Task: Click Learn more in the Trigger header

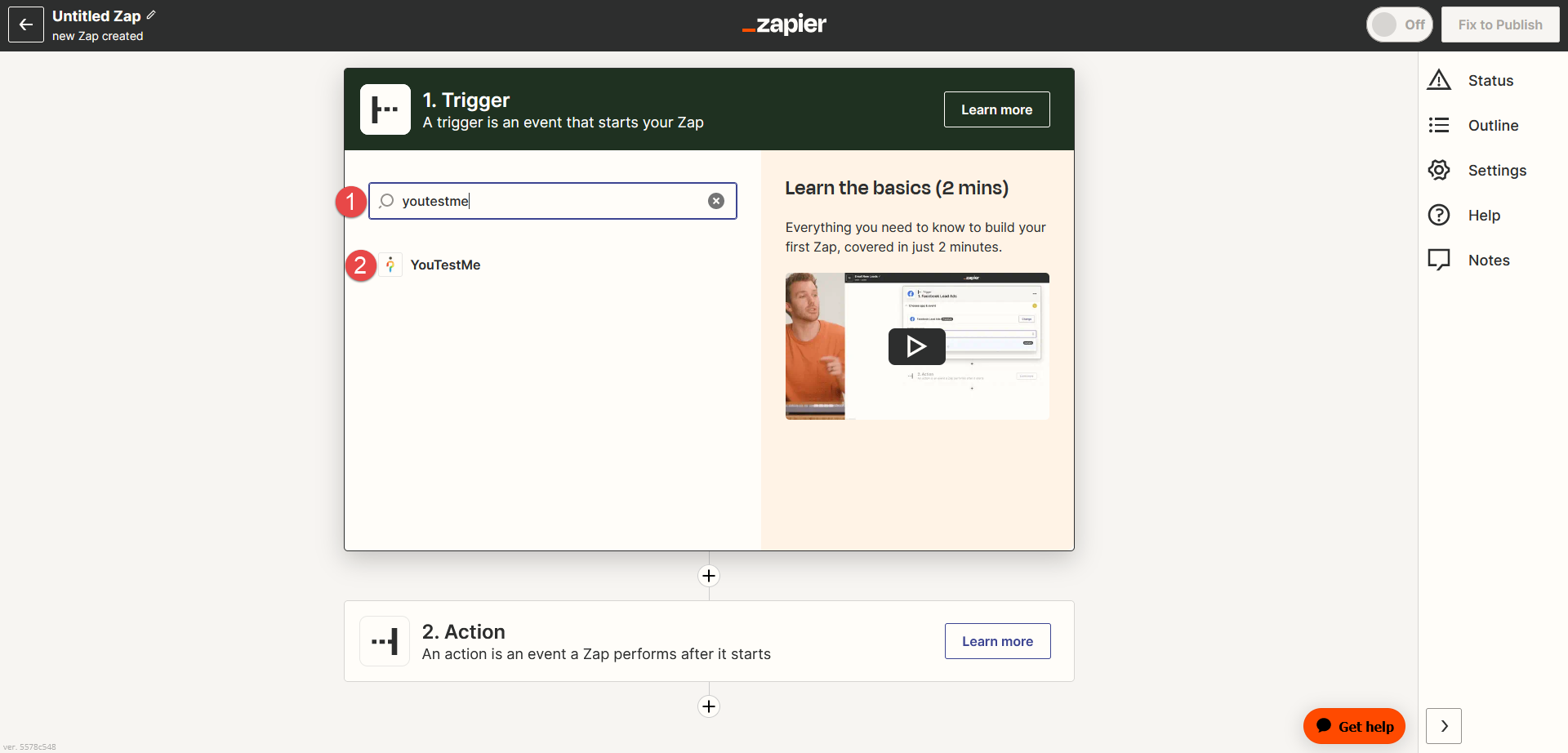Action: [996, 109]
